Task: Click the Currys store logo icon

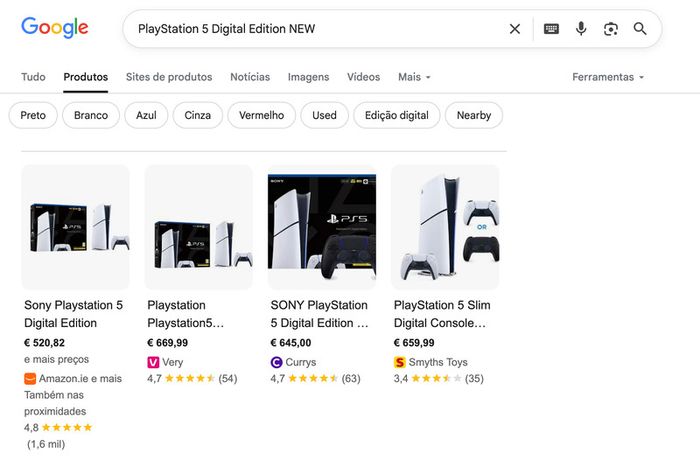Action: (276, 362)
